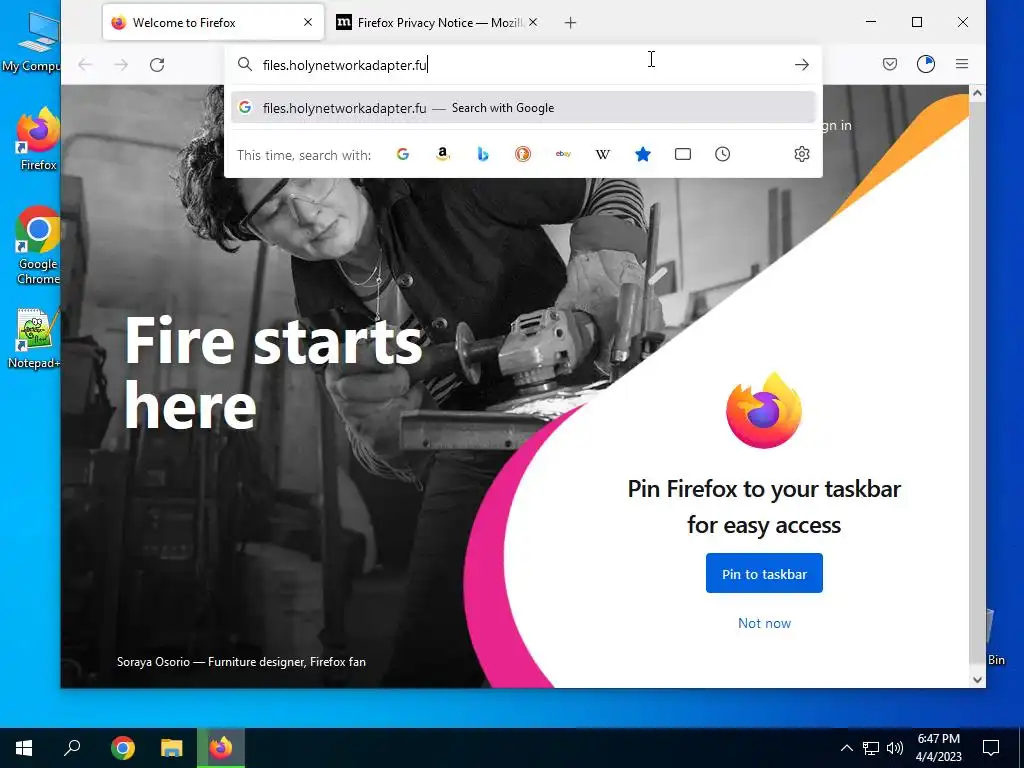Click in the address bar text field

(522, 65)
